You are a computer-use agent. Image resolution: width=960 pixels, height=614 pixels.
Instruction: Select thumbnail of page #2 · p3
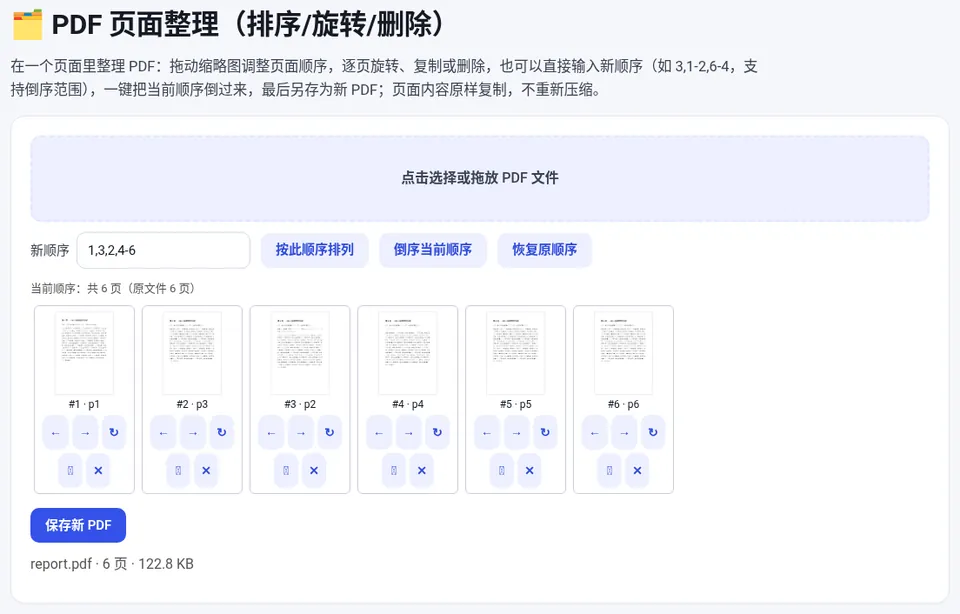192,353
